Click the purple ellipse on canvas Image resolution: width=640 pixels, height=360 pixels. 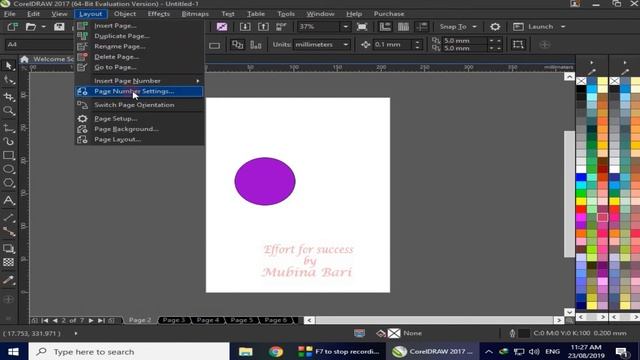(265, 181)
